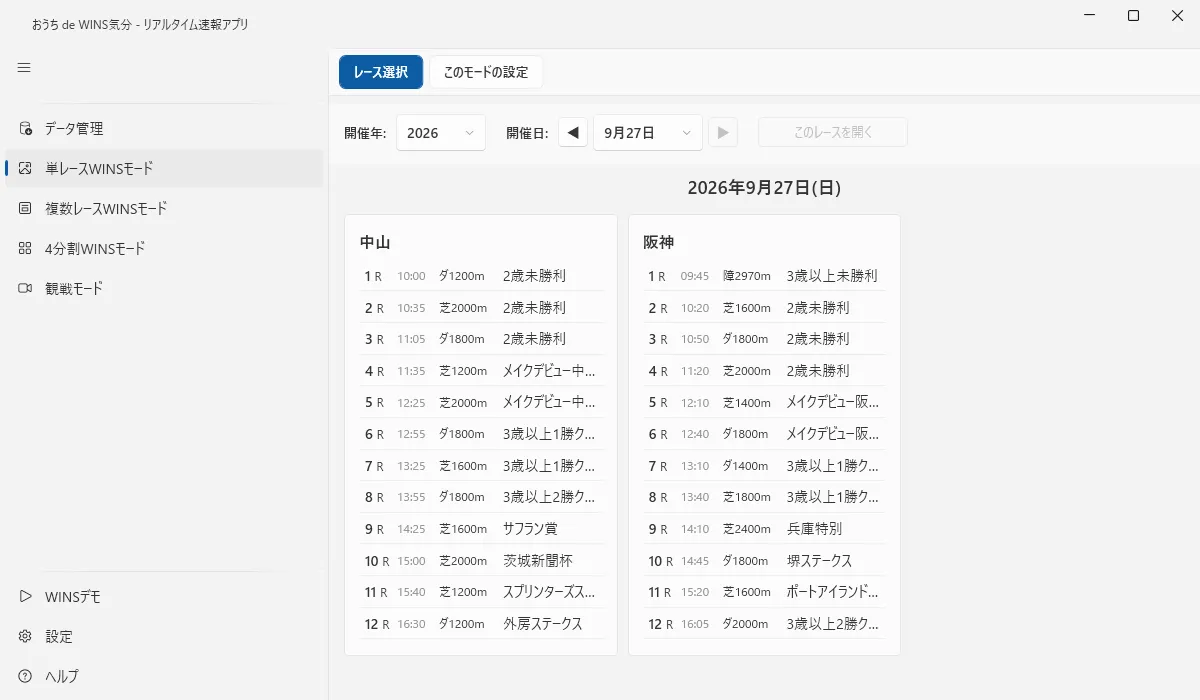Screen dimensions: 1200x700
Task: Select 中山 12R 外房ステークス
Action: 481,624
